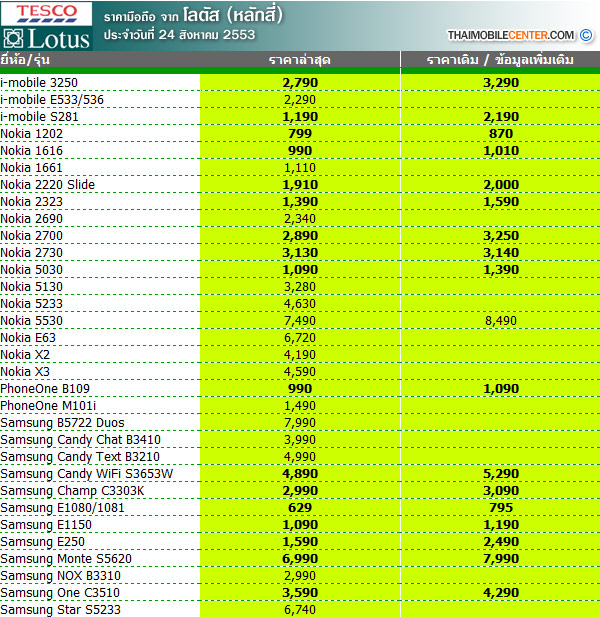Click the 8,490 original price cell
Screen dimensions: 600x617
coord(501,321)
